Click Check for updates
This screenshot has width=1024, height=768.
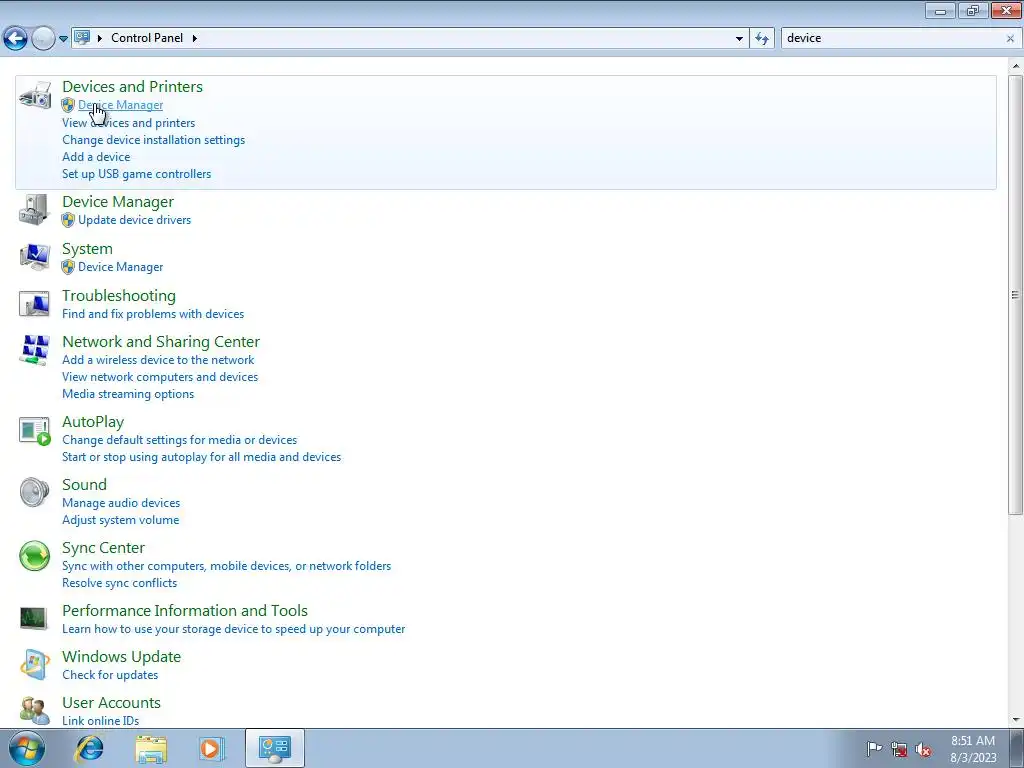coord(110,675)
